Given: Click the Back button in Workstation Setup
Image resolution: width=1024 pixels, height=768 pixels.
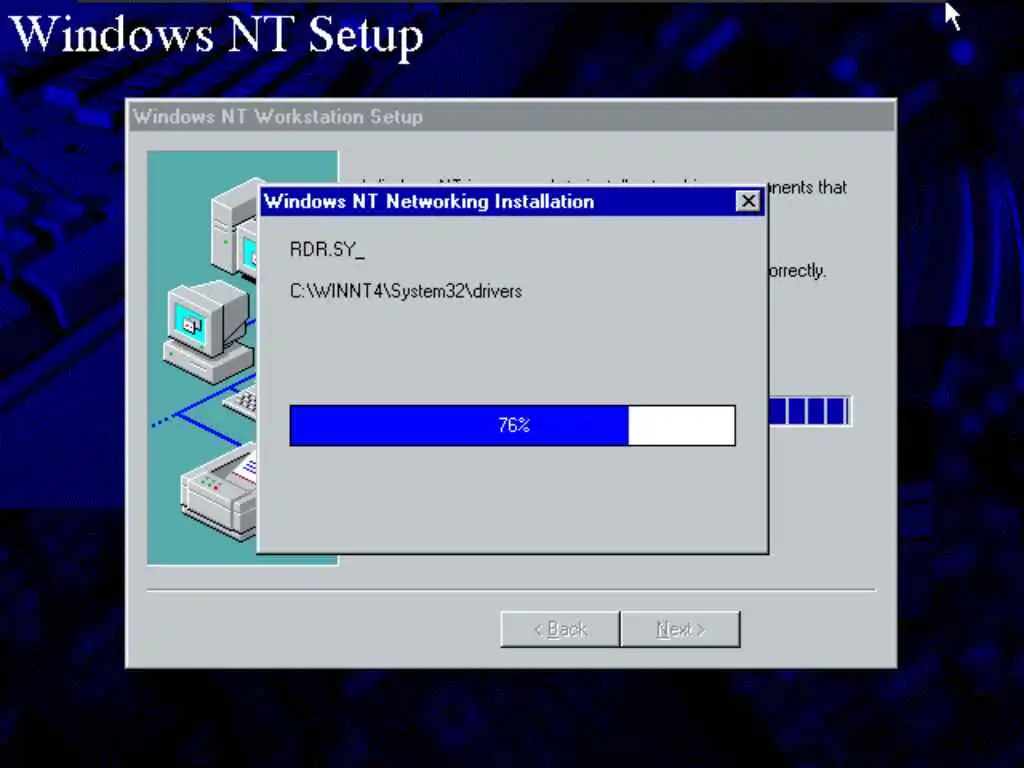Looking at the screenshot, I should (x=560, y=629).
